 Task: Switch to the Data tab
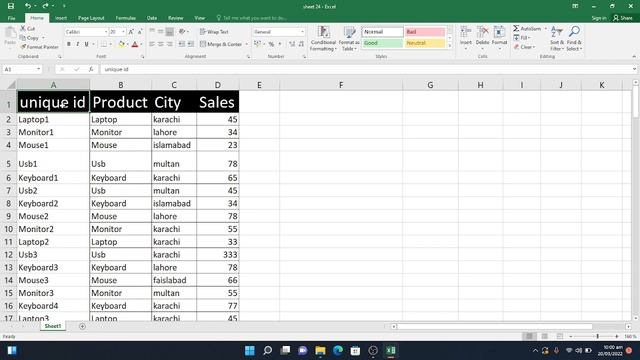point(152,18)
